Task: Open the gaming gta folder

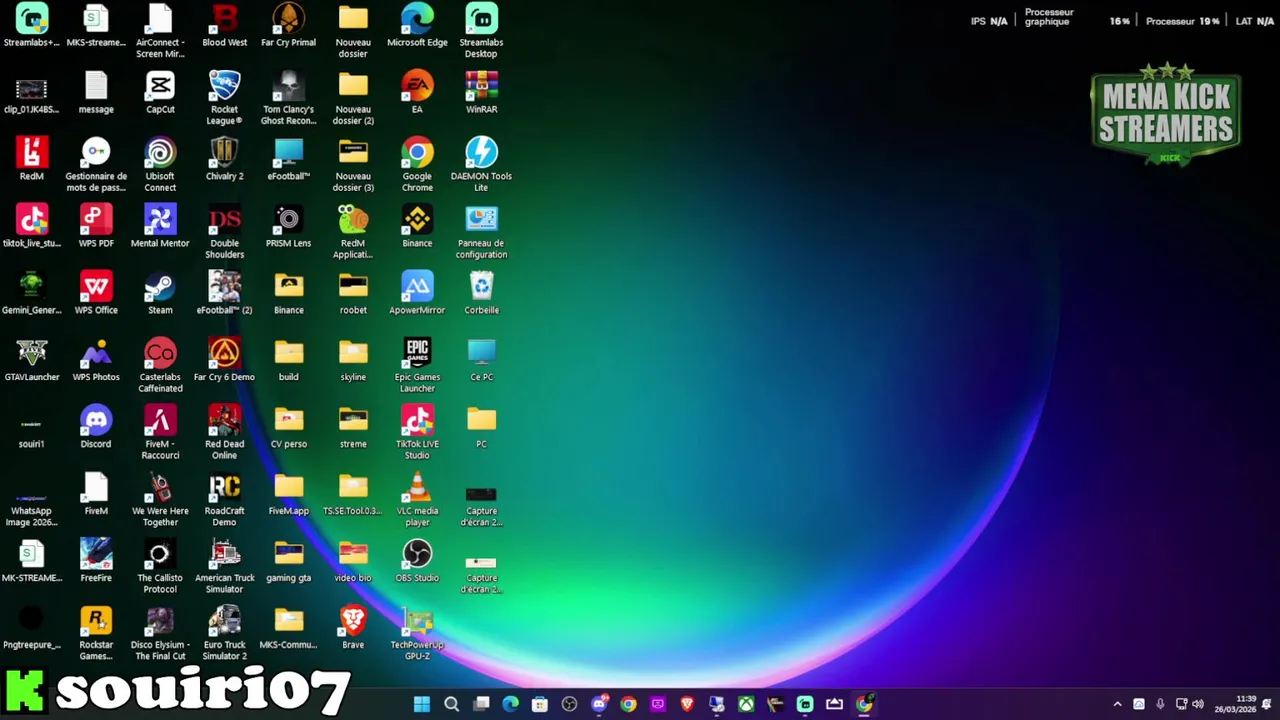Action: pyautogui.click(x=288, y=562)
